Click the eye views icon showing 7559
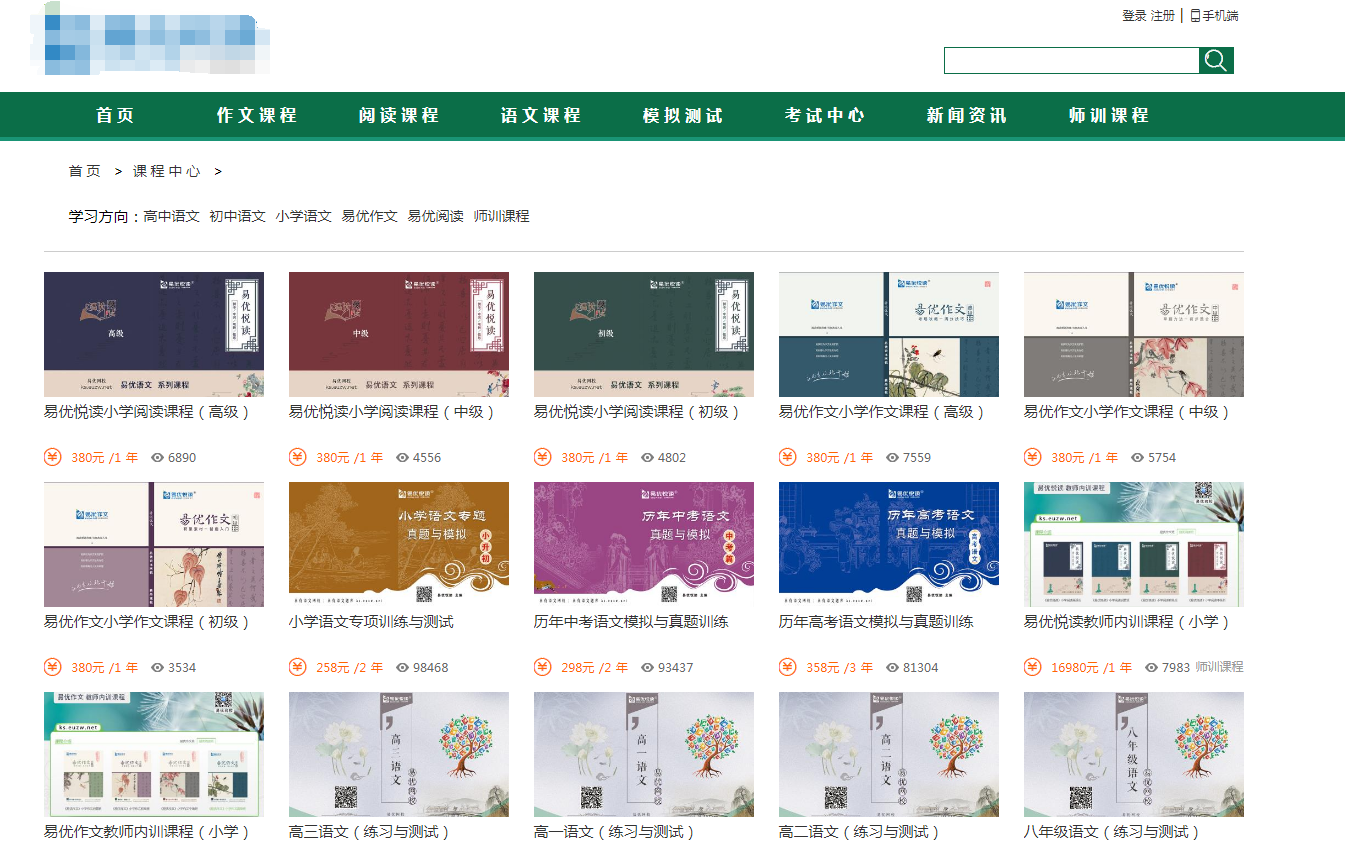Viewport: 1345px width, 859px height. (892, 458)
